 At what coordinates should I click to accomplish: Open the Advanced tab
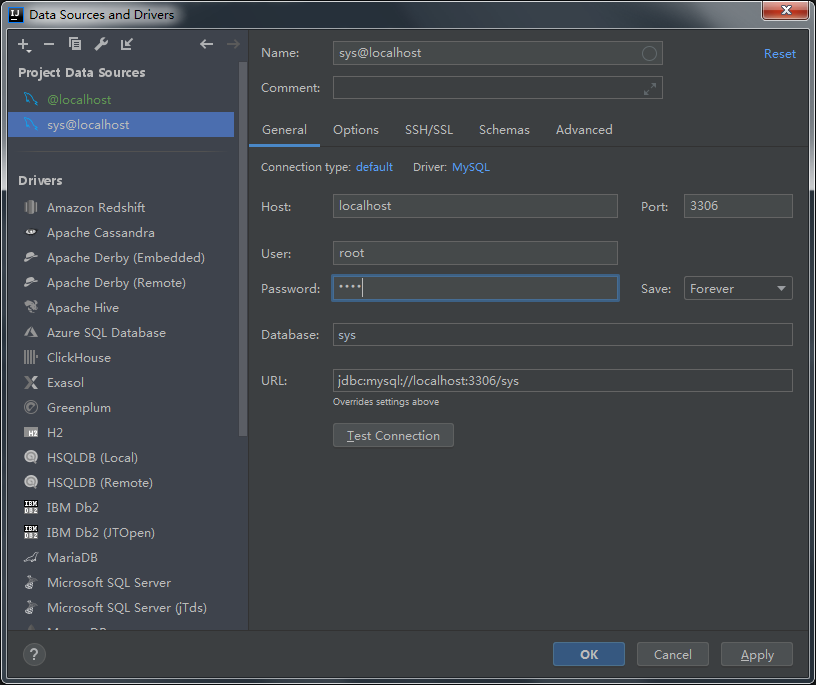pyautogui.click(x=584, y=130)
